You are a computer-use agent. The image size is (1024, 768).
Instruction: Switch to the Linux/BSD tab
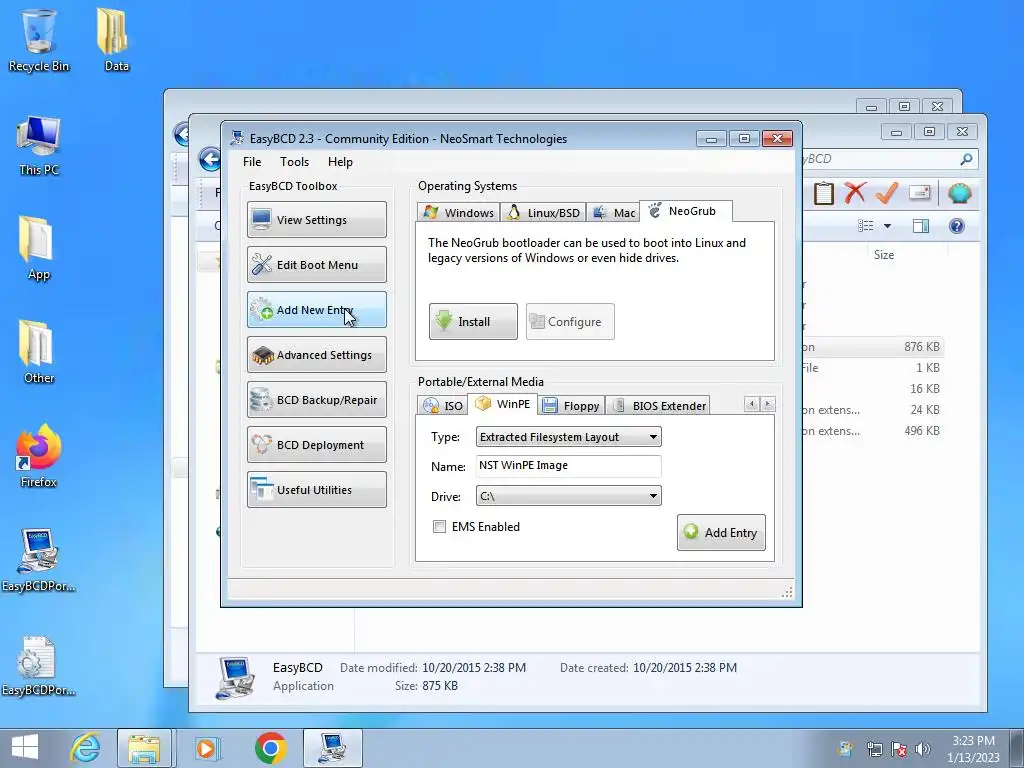[x=543, y=212]
